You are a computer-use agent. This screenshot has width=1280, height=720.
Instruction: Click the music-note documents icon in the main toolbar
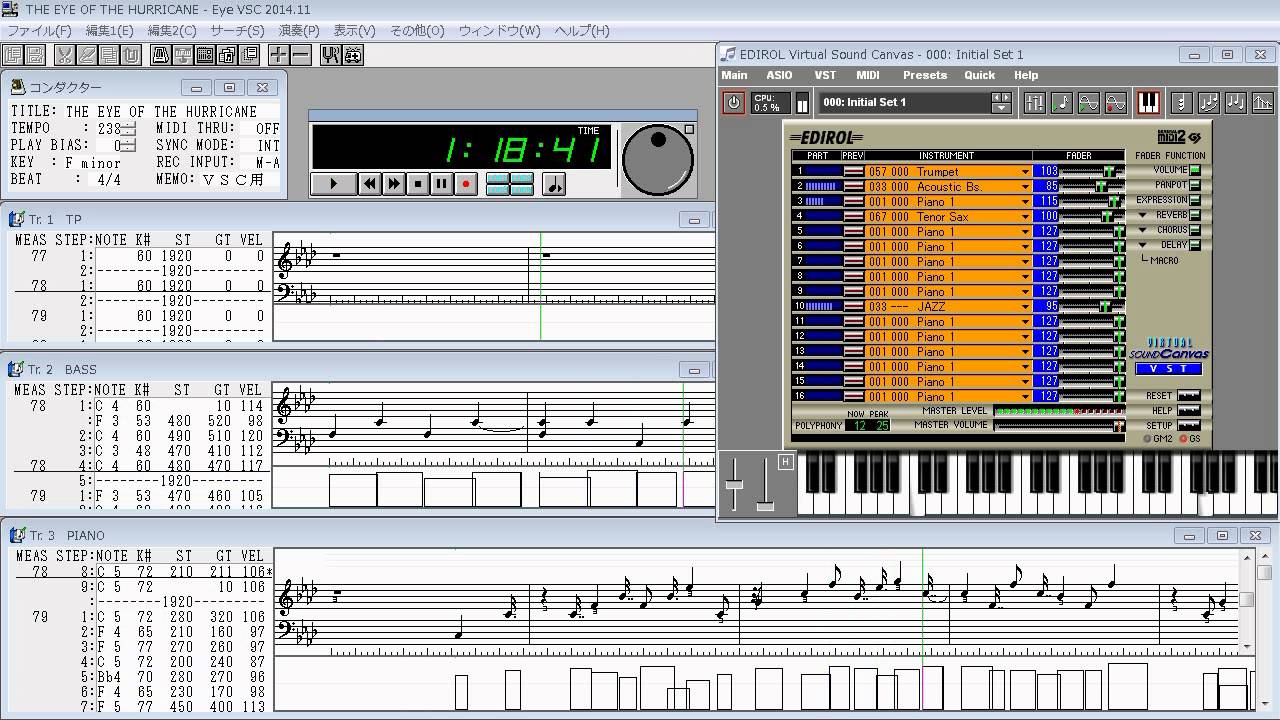point(227,55)
